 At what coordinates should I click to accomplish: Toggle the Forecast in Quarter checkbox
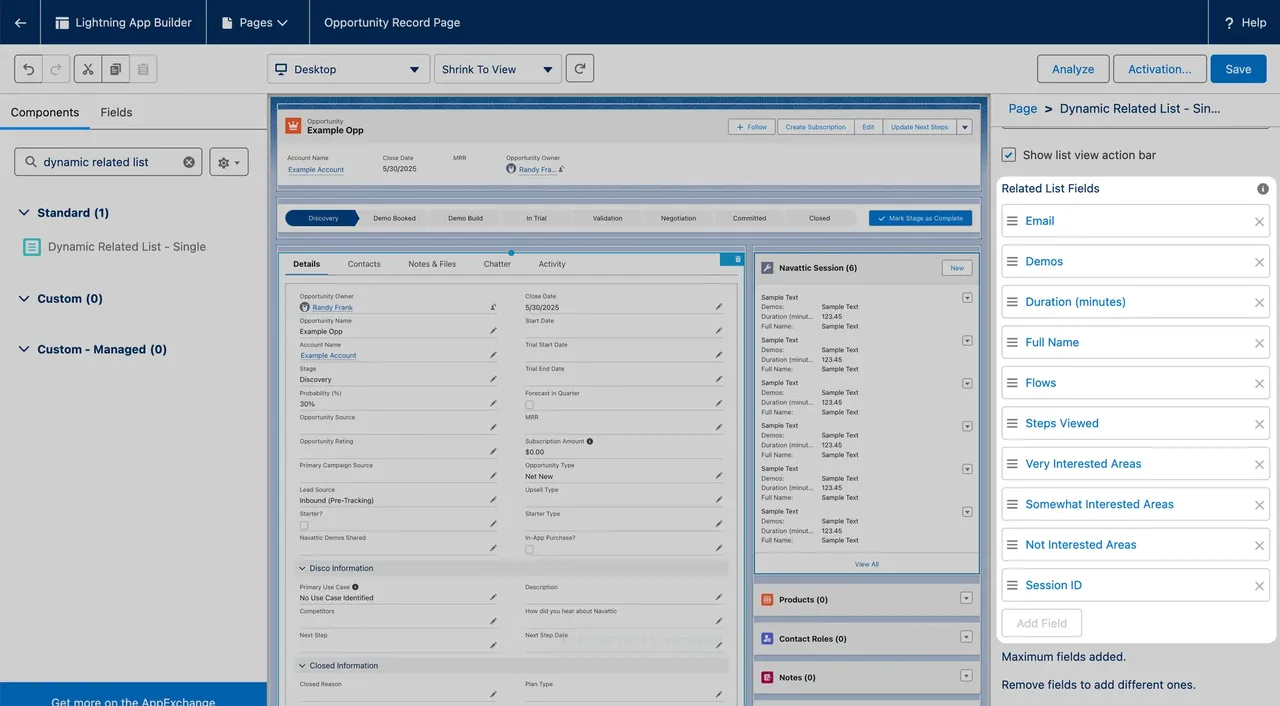pos(529,405)
